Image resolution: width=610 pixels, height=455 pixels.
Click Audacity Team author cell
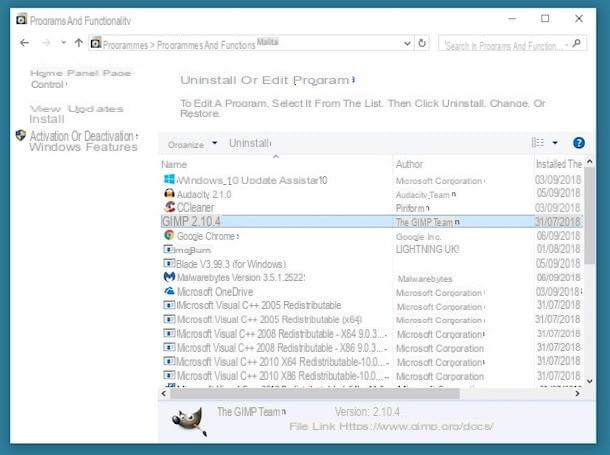coord(426,195)
